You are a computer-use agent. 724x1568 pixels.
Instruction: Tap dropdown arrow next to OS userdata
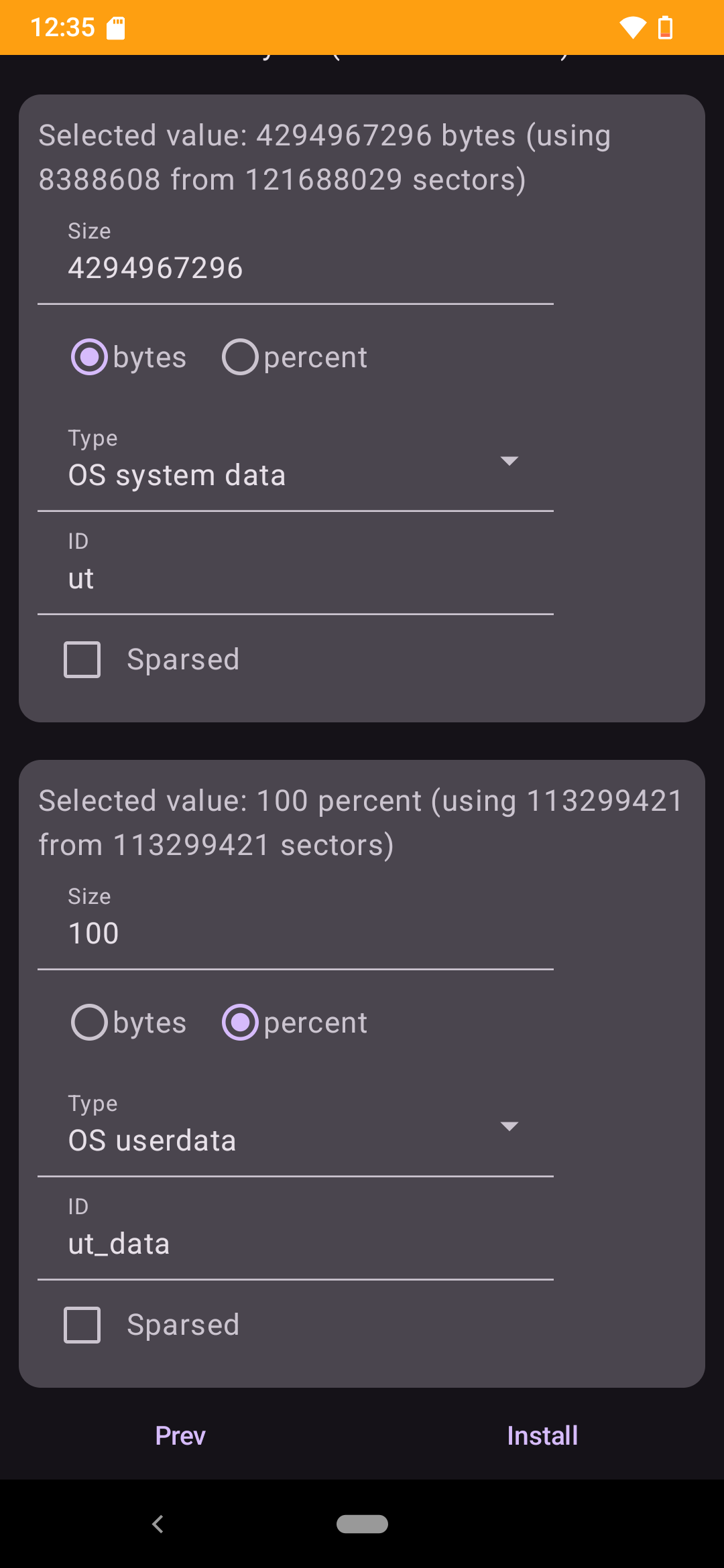[x=509, y=1126]
